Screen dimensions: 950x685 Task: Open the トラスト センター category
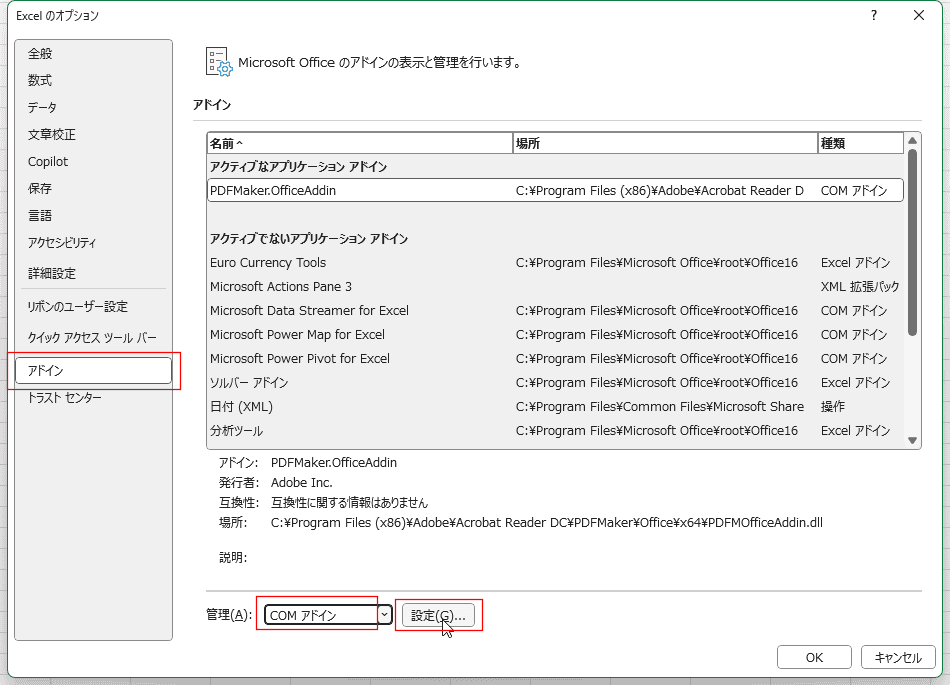[64, 398]
